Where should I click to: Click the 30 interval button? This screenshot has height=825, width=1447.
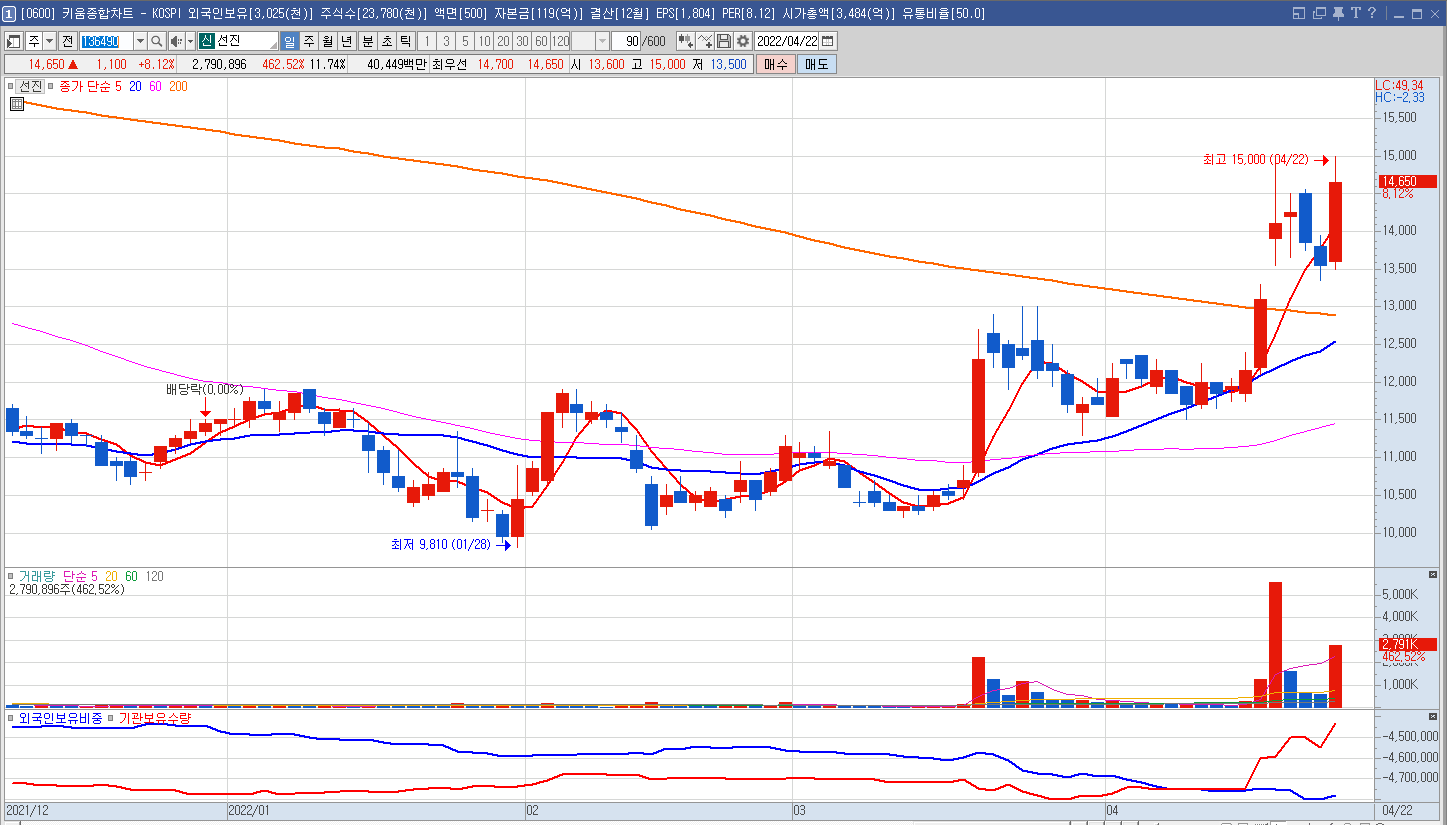click(522, 41)
